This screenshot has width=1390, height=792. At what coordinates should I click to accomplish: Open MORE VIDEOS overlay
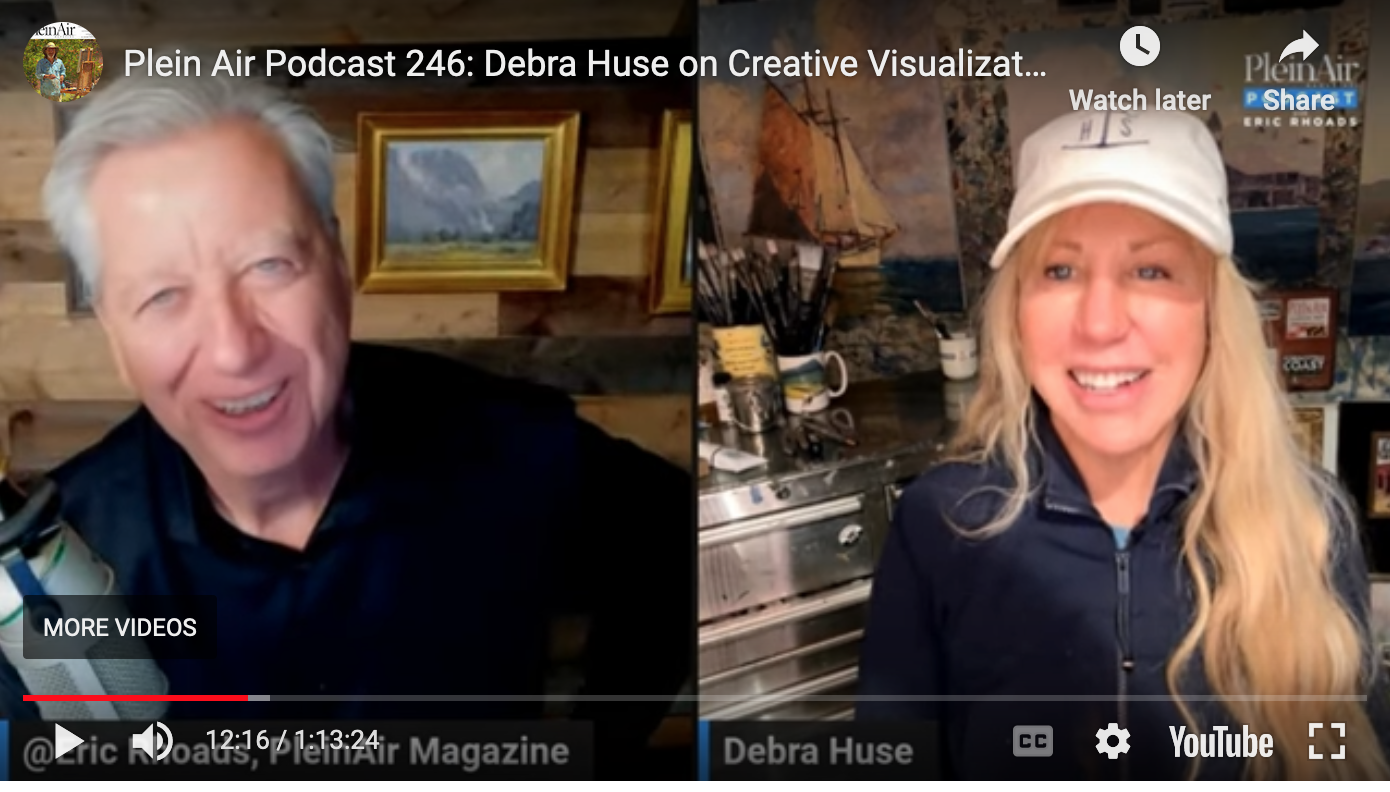pos(119,627)
